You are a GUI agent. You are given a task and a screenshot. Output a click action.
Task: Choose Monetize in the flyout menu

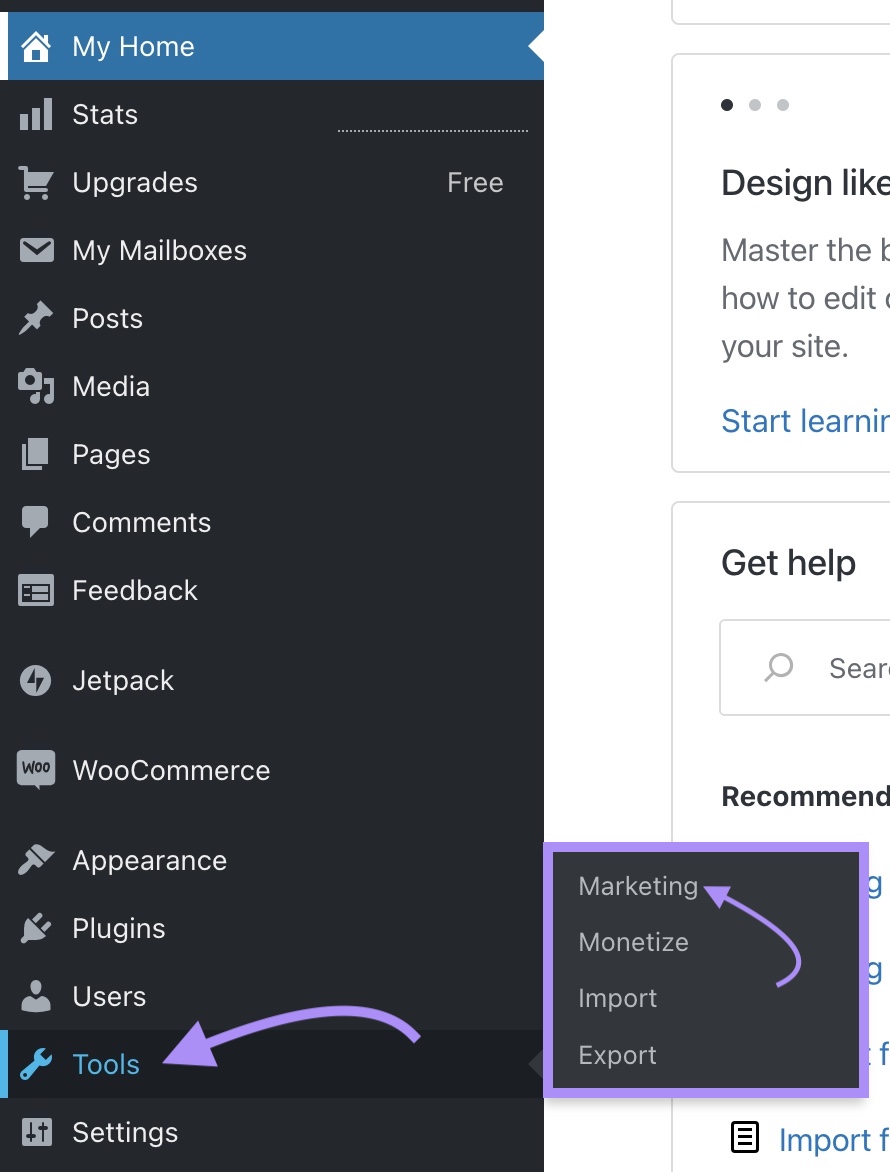coord(633,942)
